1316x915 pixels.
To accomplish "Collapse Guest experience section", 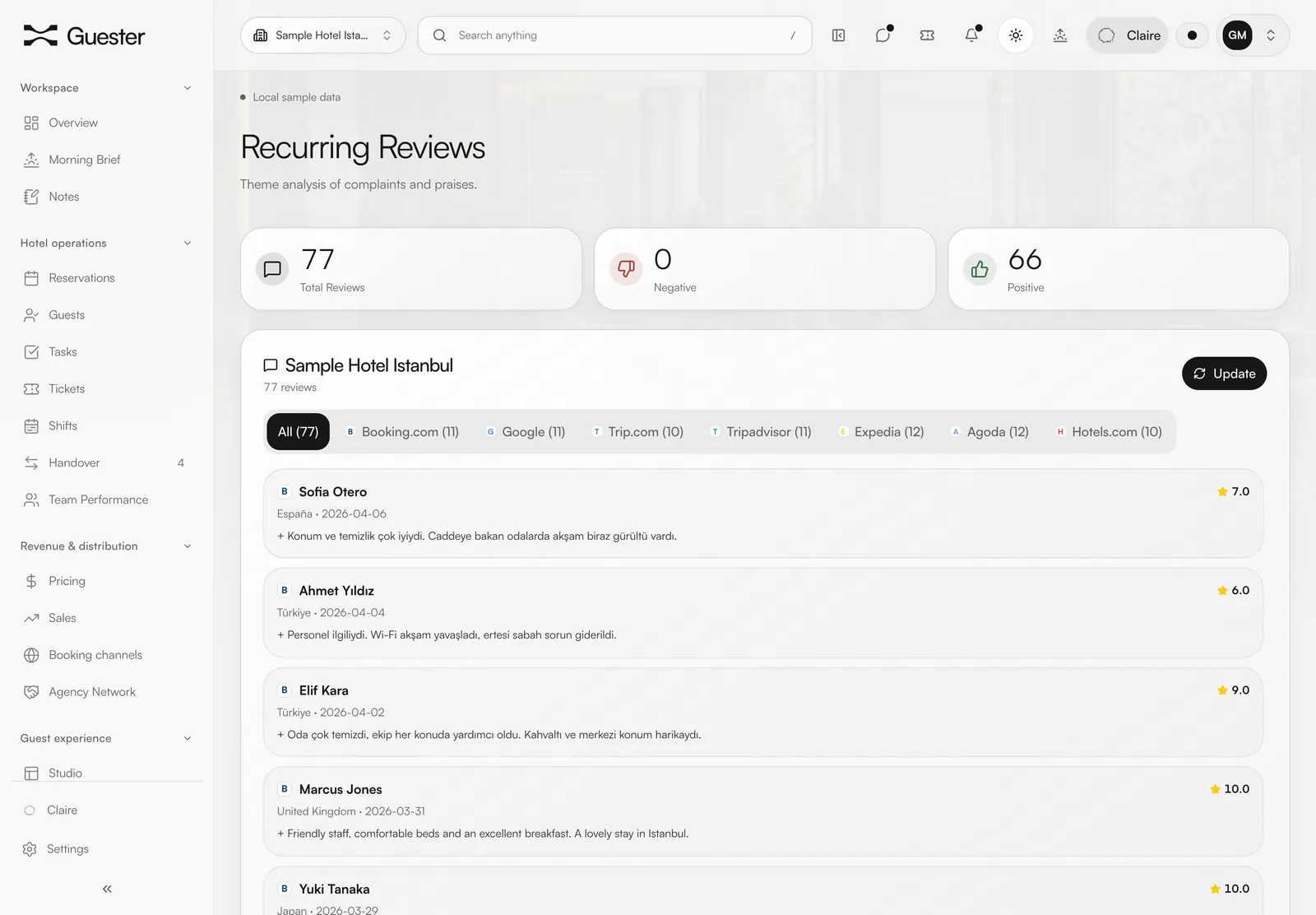I will point(107,739).
